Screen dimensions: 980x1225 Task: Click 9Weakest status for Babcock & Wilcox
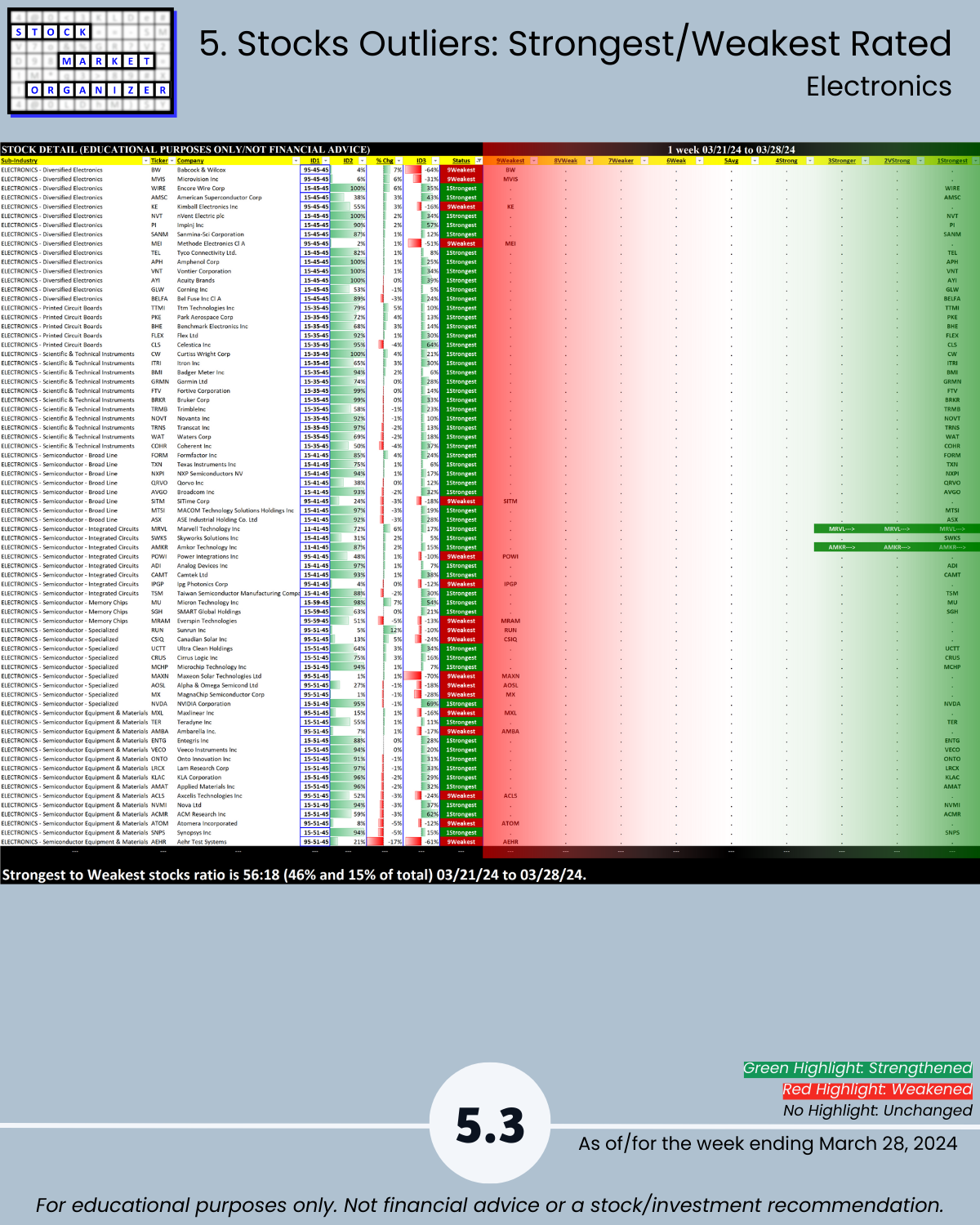coord(461,170)
